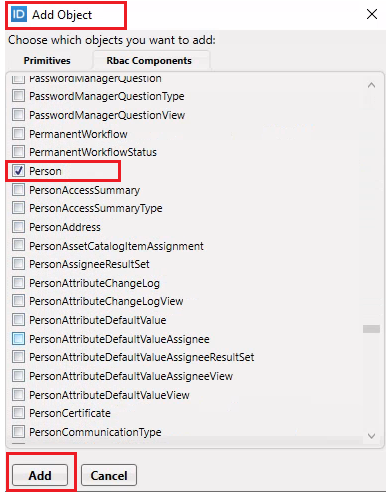Click the Add button

pyautogui.click(x=40, y=475)
